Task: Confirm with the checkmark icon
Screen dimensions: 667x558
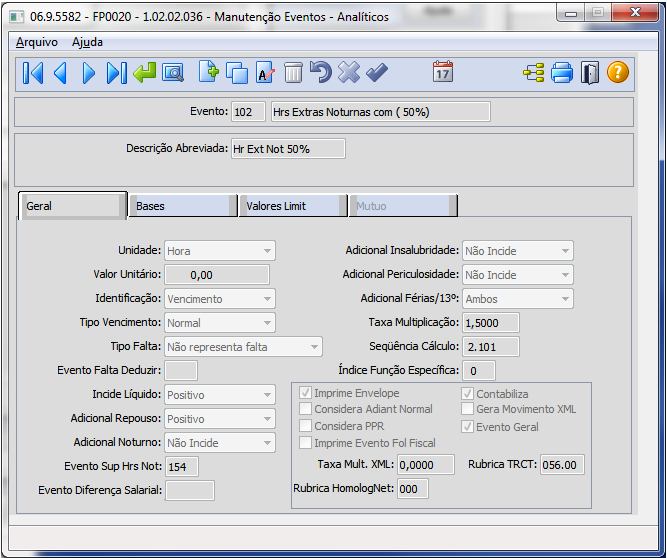Action: [x=377, y=72]
